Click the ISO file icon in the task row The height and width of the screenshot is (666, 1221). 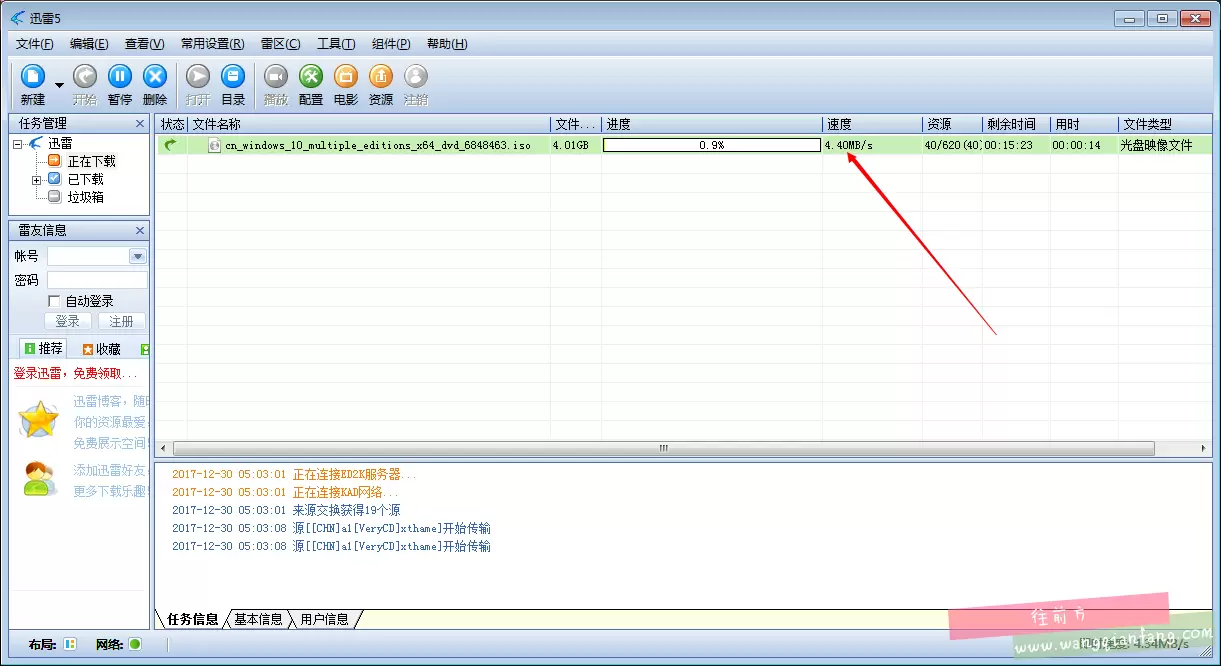pyautogui.click(x=214, y=145)
